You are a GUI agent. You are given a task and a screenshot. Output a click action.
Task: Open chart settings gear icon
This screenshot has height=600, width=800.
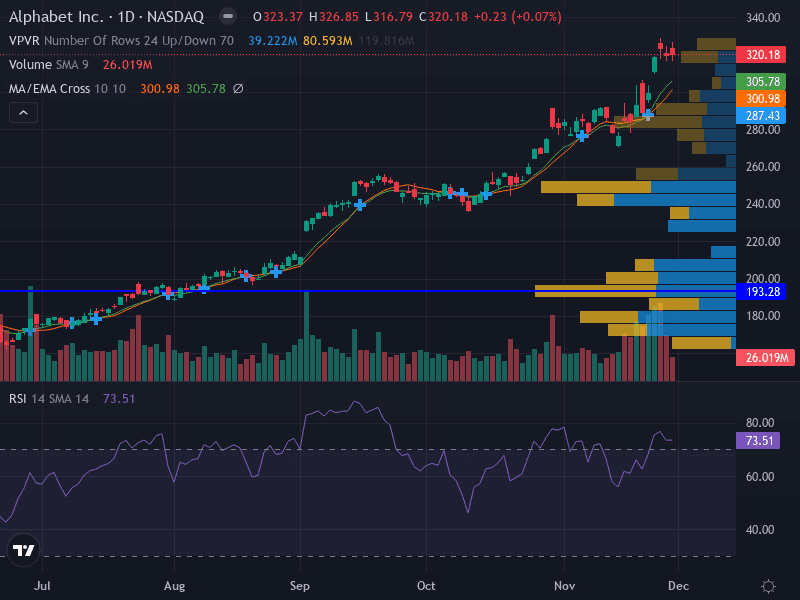768,586
